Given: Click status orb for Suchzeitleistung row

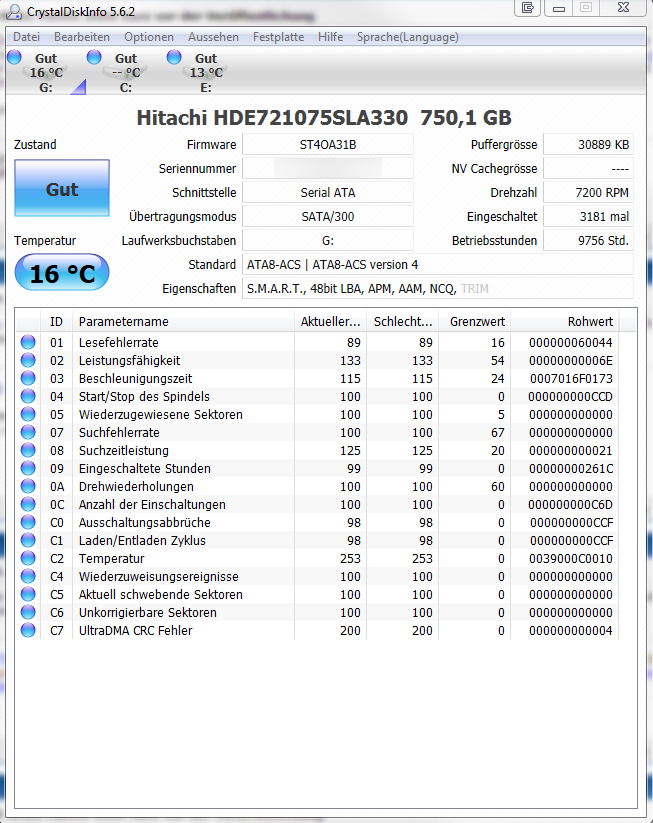Looking at the screenshot, I should point(28,450).
